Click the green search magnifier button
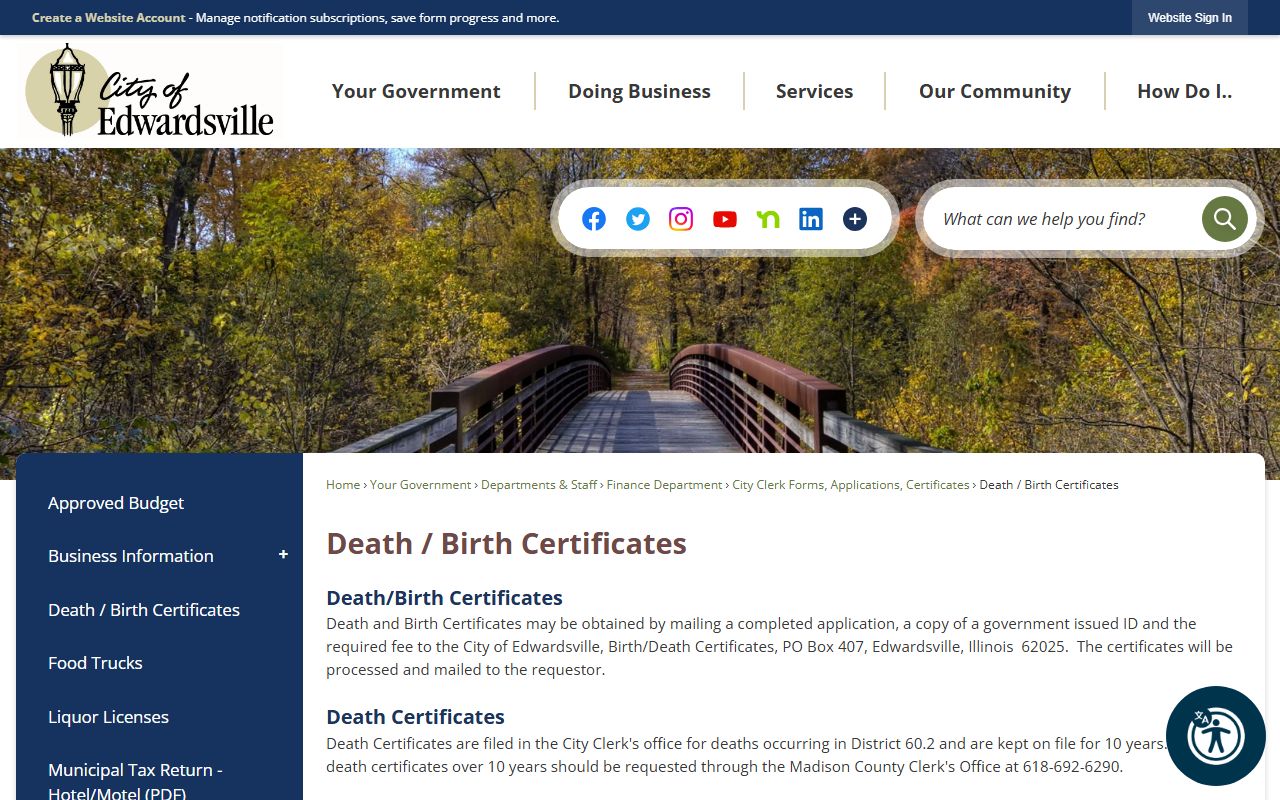1280x800 pixels. click(x=1225, y=219)
